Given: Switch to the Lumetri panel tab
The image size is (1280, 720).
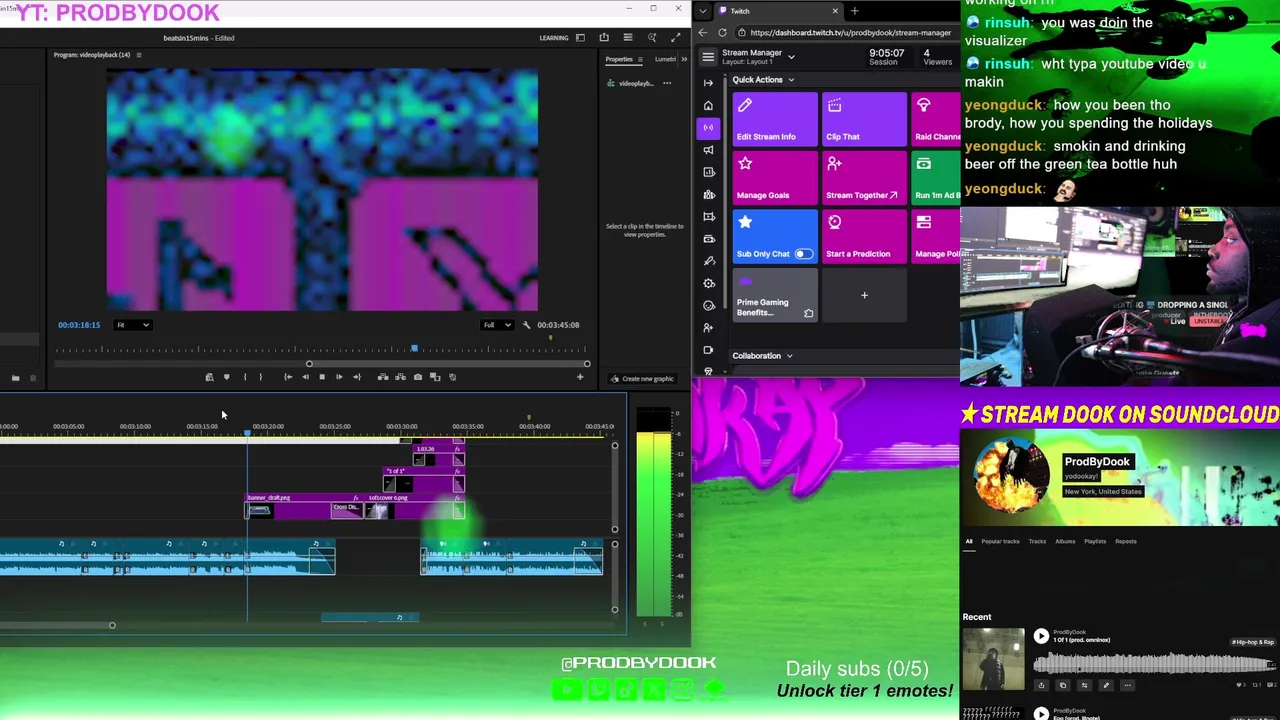Looking at the screenshot, I should 665,59.
